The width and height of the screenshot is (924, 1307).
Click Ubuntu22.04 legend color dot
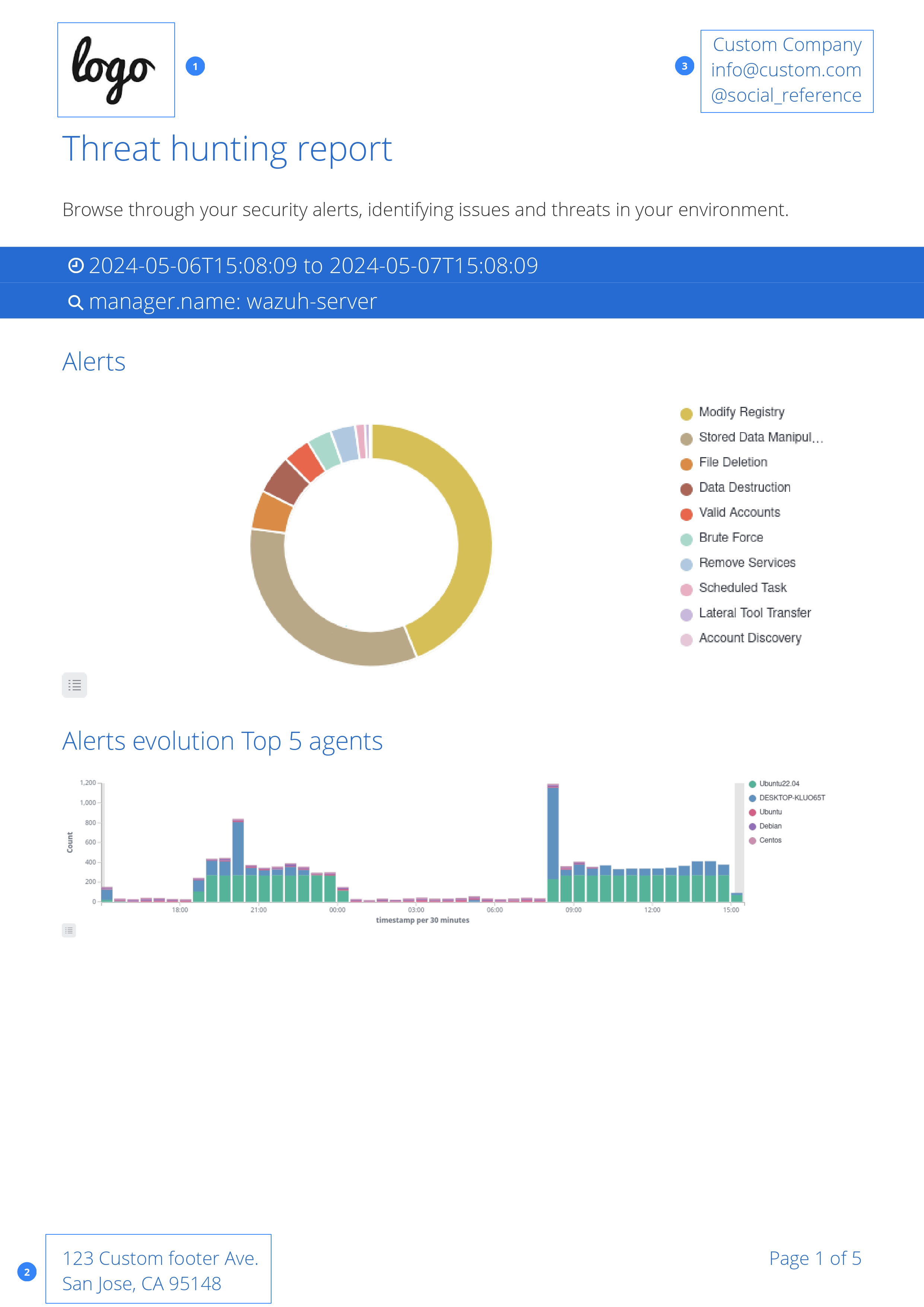[752, 784]
